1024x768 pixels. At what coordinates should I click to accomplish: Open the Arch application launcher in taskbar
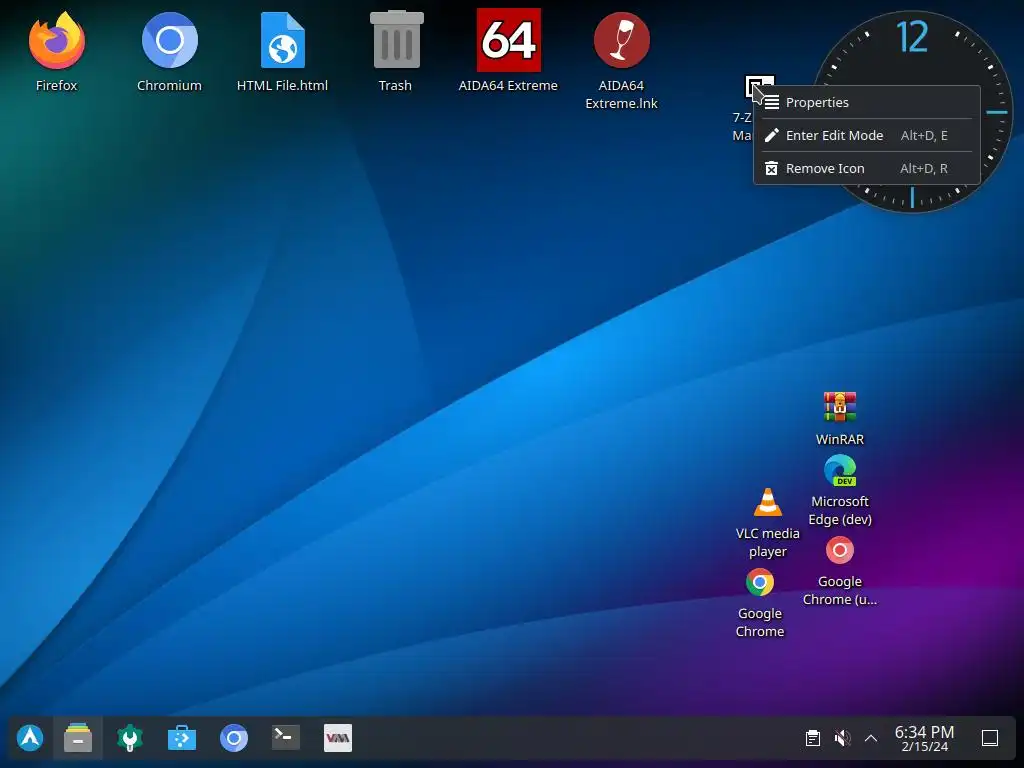coord(30,738)
